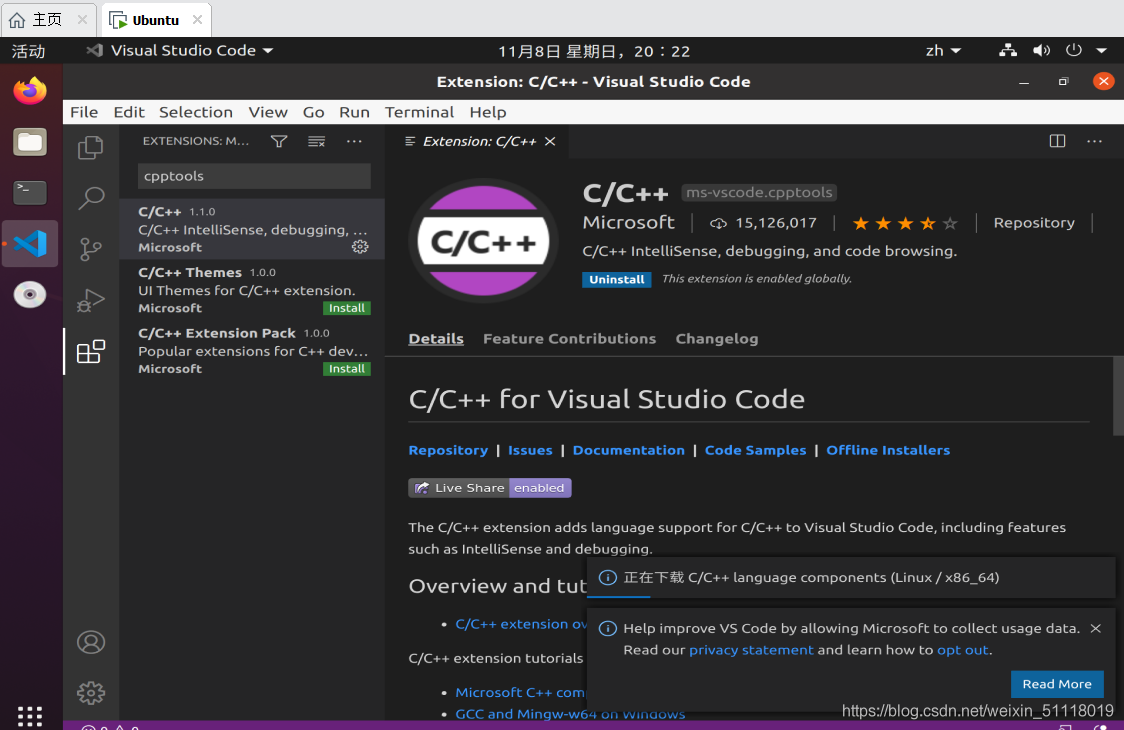Open the Manage gear in activity bar
Image resolution: width=1124 pixels, height=730 pixels.
(90, 693)
